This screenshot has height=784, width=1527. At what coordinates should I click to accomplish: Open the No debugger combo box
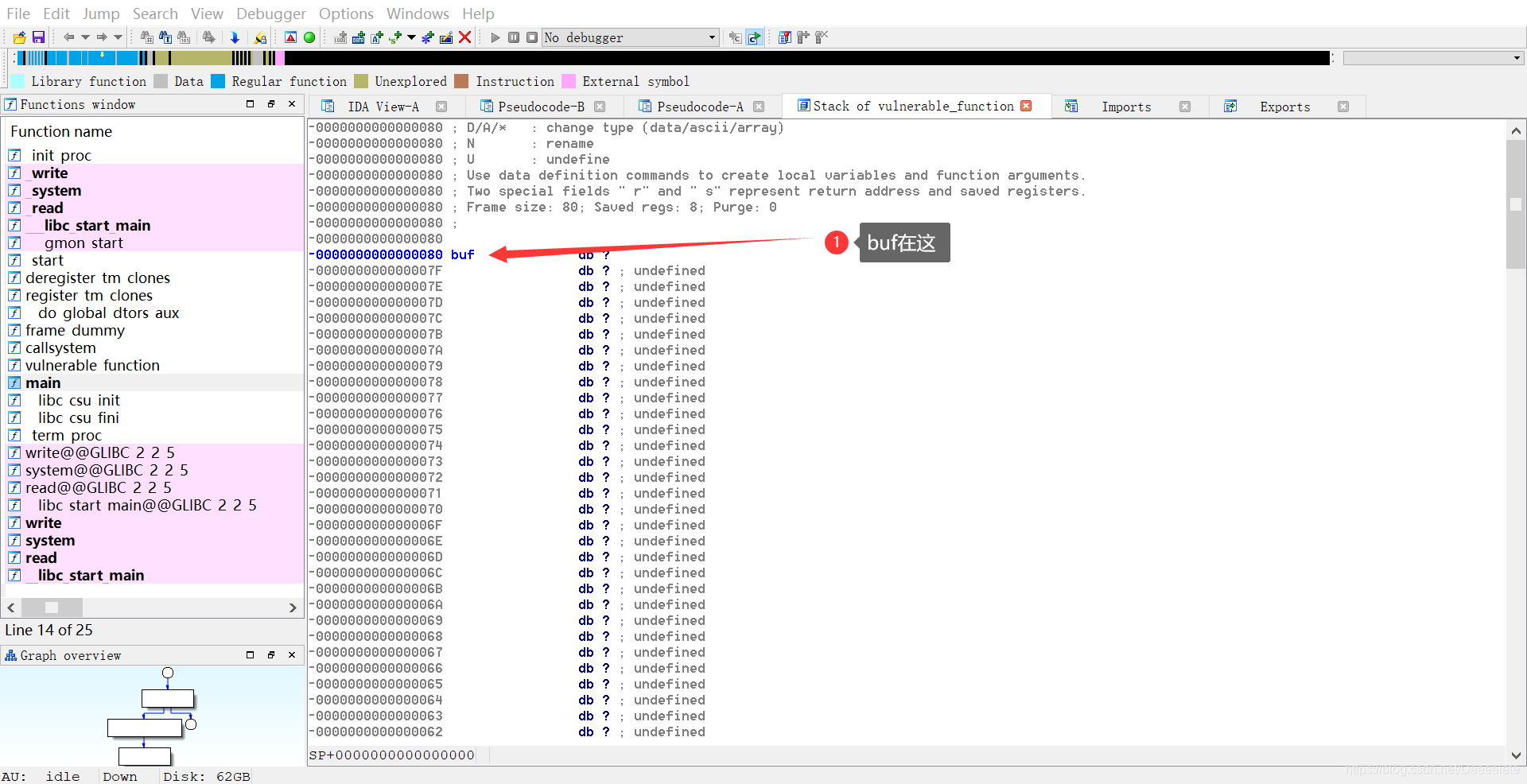pos(631,37)
